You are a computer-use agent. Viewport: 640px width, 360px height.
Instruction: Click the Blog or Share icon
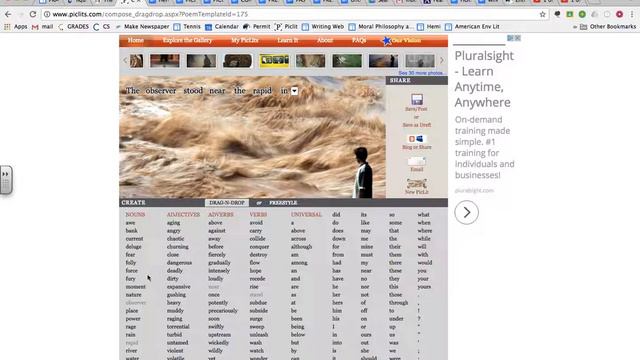tap(416, 139)
